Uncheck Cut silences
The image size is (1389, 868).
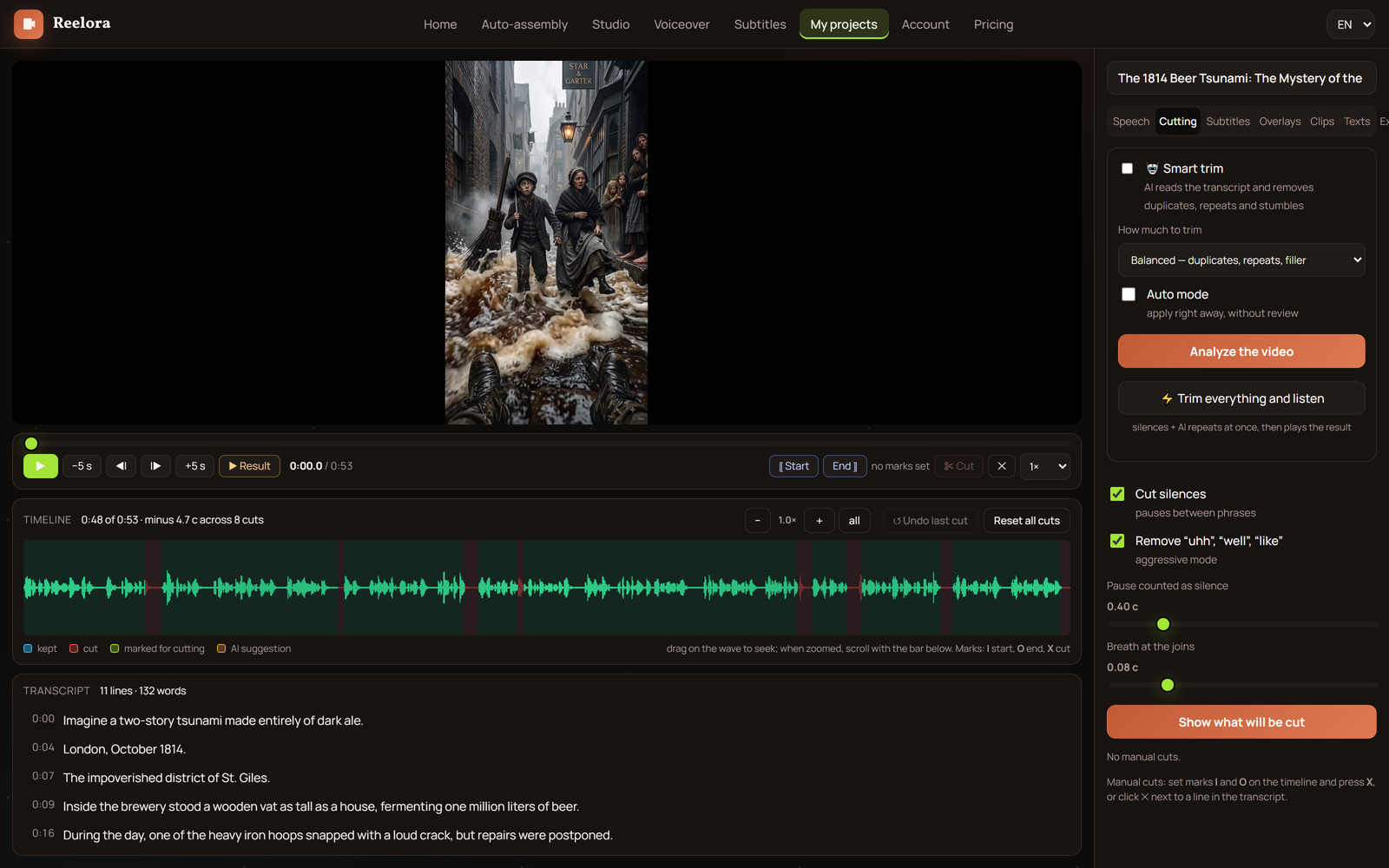(1117, 494)
